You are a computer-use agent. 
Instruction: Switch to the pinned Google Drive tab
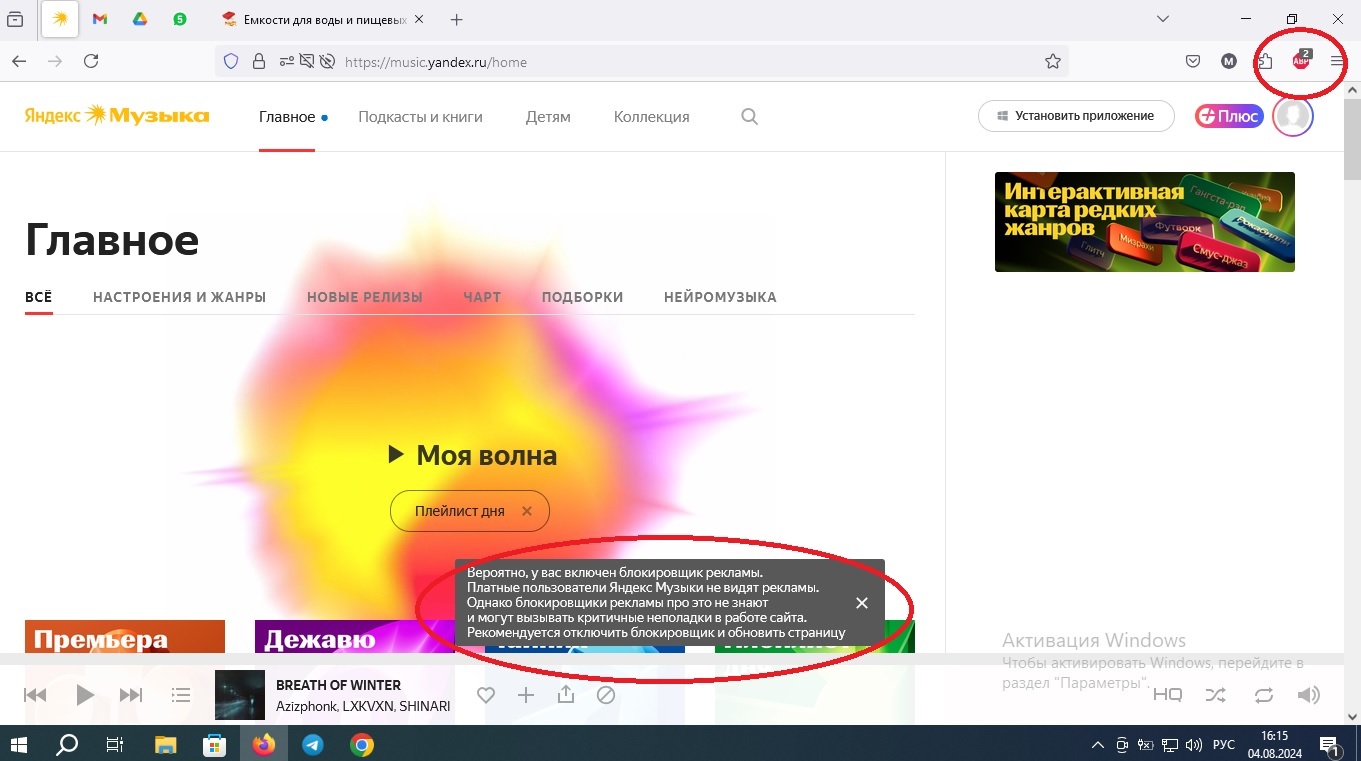click(x=140, y=19)
